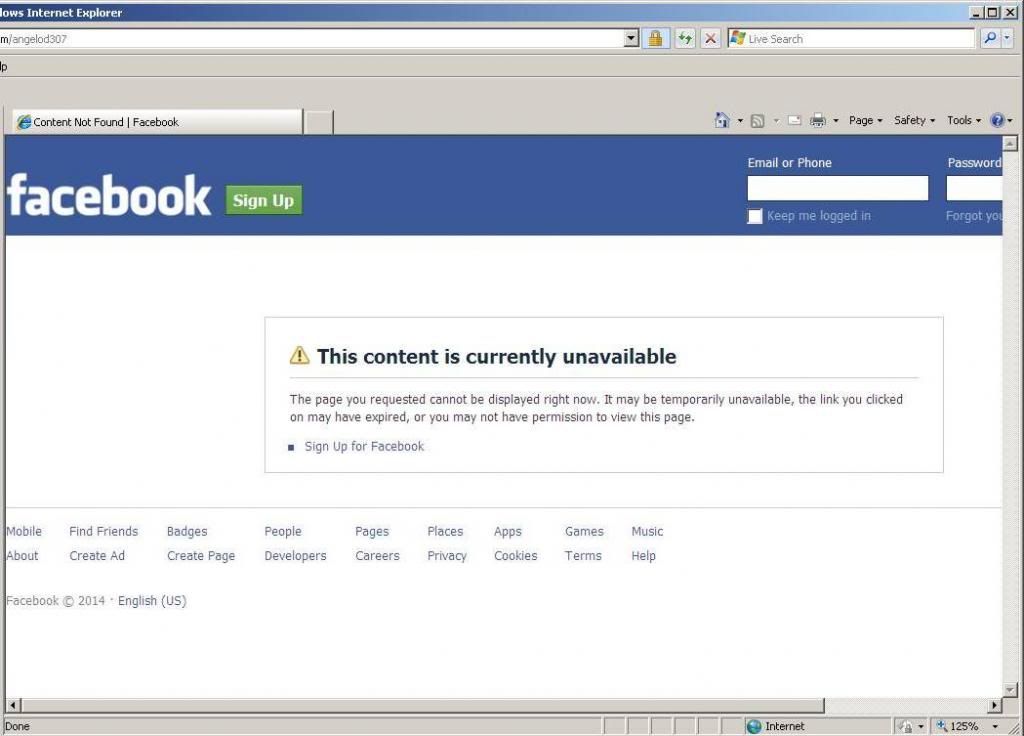Click the Read Mail envelope icon
The height and width of the screenshot is (736, 1024).
794,120
